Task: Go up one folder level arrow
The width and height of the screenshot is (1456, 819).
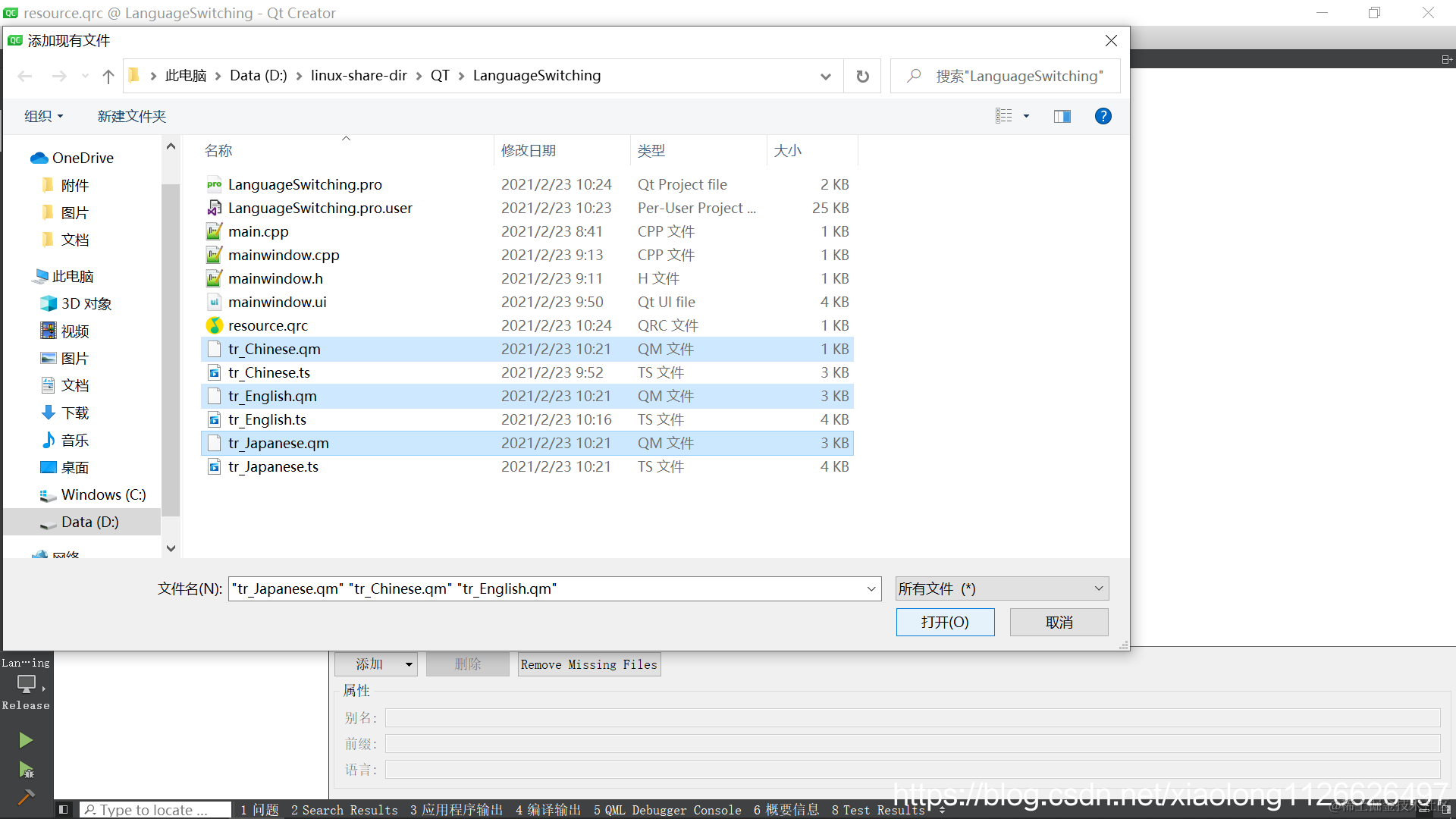Action: coord(108,76)
